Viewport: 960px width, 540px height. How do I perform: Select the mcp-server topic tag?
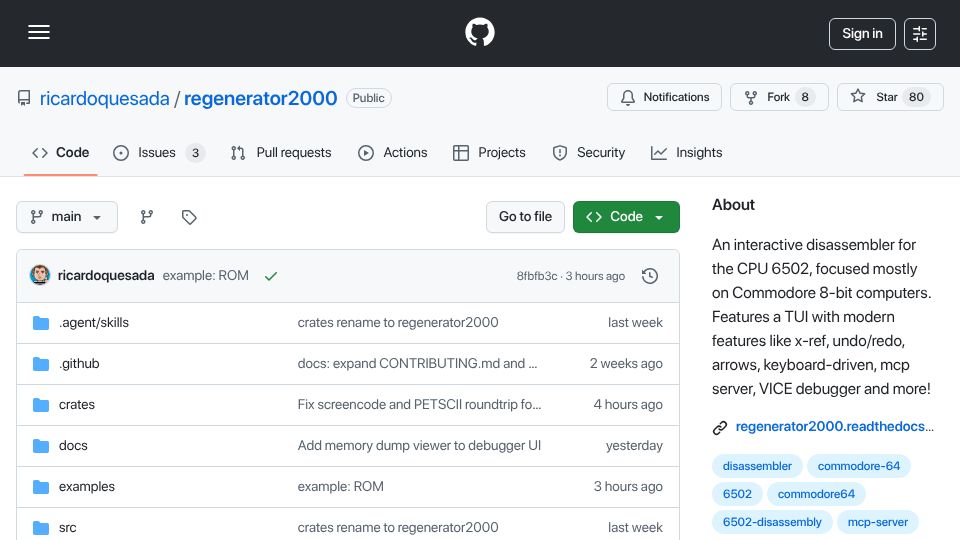click(x=877, y=522)
